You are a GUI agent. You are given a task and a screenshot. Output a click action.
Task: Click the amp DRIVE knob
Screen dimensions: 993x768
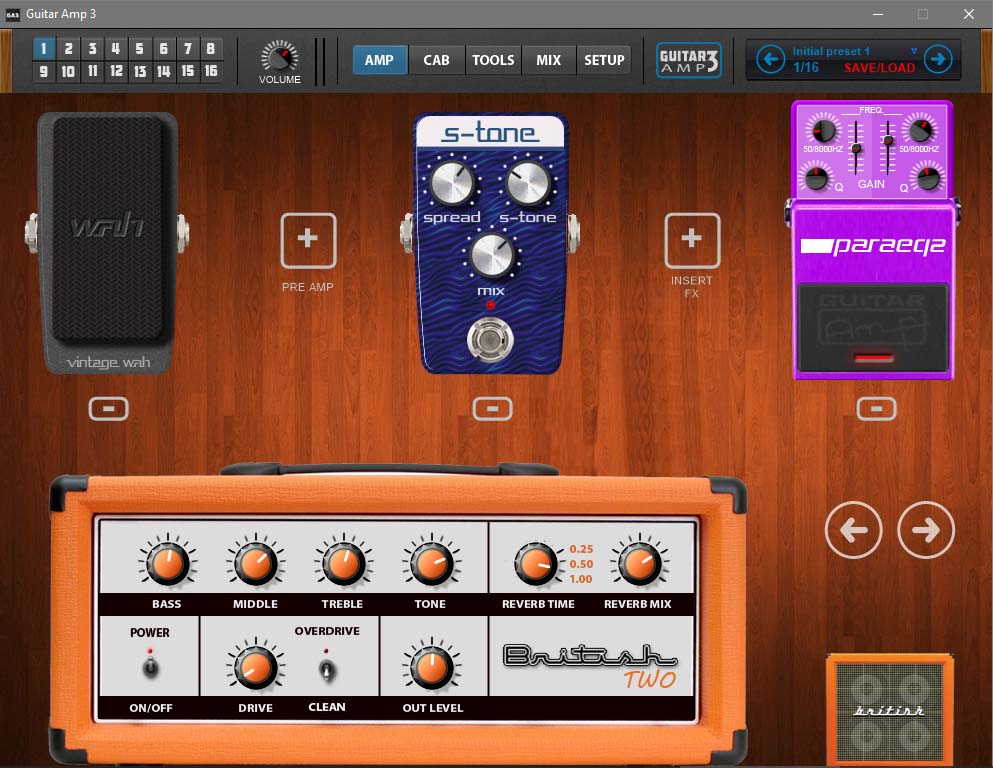tap(255, 667)
